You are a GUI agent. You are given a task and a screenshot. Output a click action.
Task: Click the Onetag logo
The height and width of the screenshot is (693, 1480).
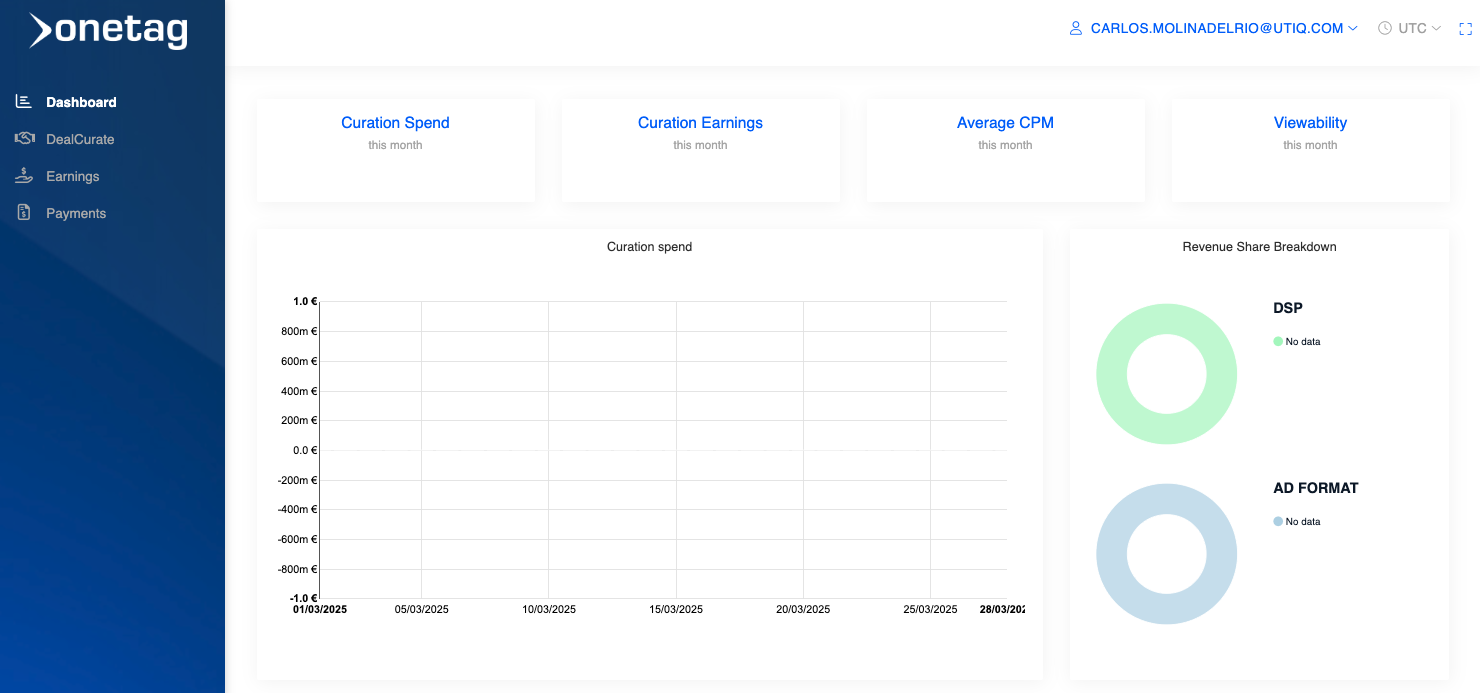[x=108, y=31]
